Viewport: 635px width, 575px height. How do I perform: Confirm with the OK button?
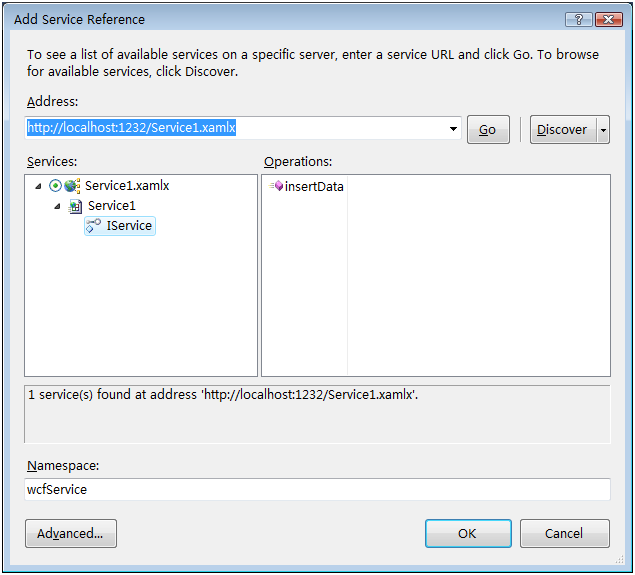[468, 533]
